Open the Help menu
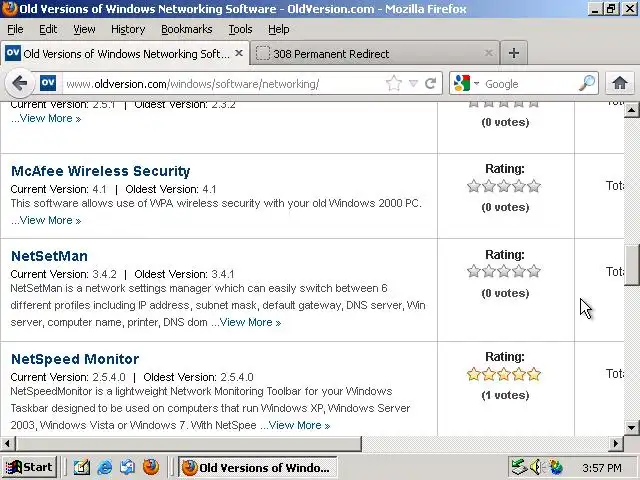This screenshot has width=640, height=480. [278, 29]
